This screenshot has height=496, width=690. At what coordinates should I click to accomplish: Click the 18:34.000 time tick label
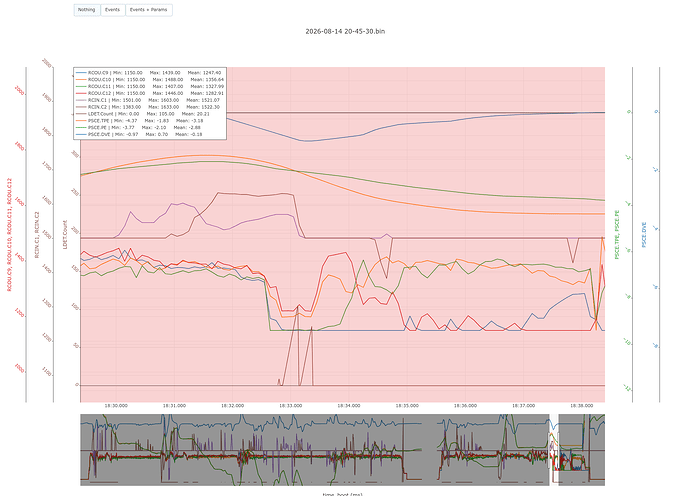pyautogui.click(x=349, y=406)
